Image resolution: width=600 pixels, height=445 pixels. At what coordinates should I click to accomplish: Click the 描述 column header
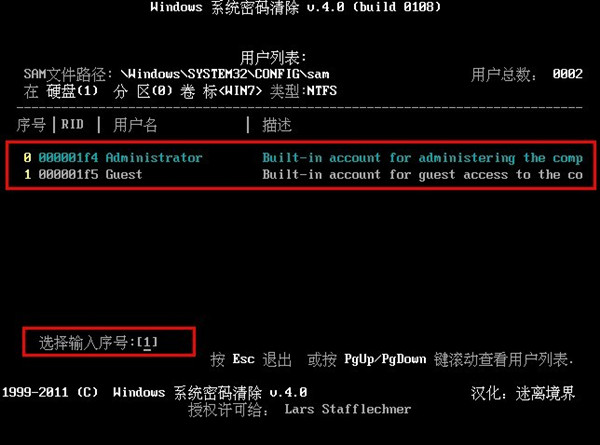(277, 125)
